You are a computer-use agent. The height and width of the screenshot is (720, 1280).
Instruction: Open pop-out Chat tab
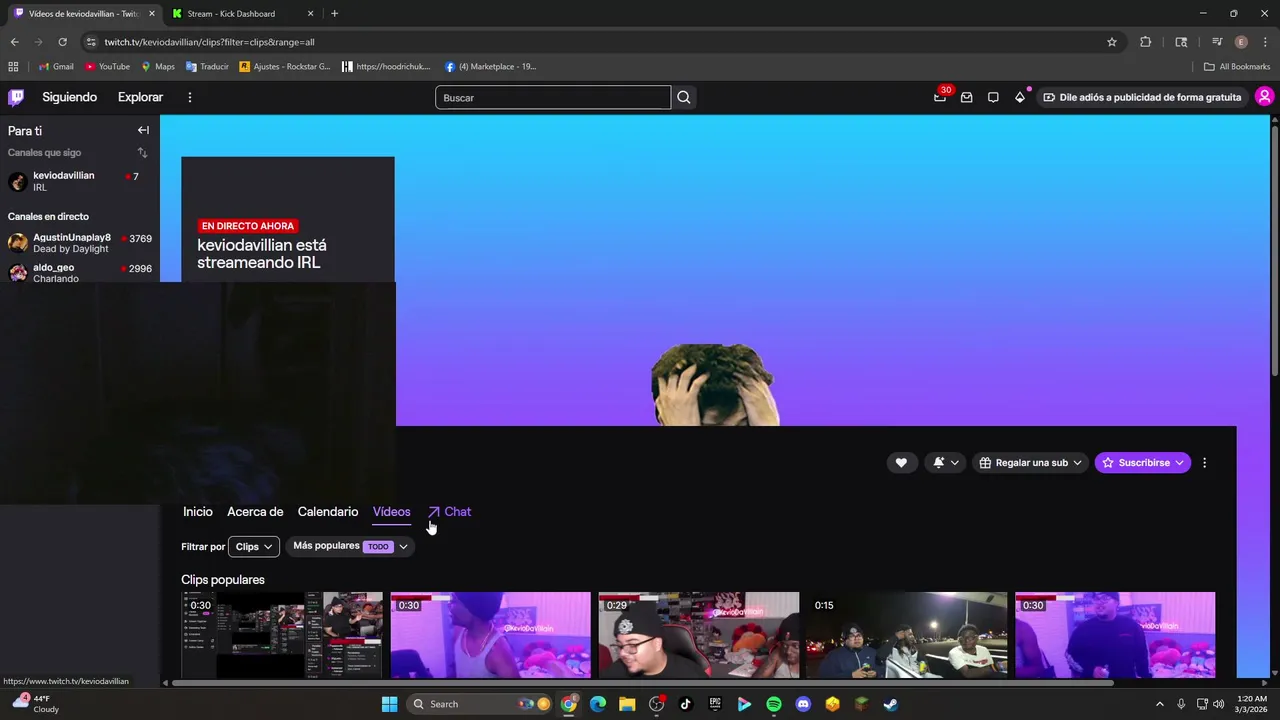pyautogui.click(x=449, y=512)
